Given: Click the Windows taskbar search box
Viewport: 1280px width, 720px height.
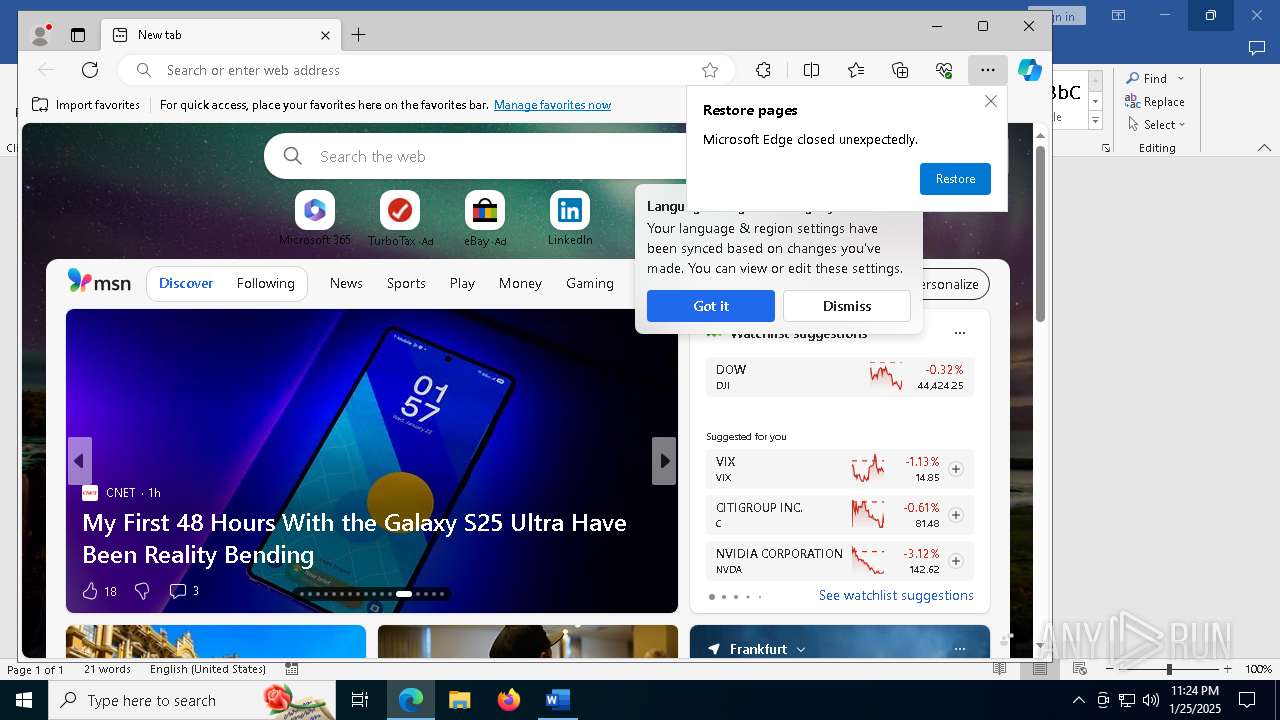Looking at the screenshot, I should pyautogui.click(x=192, y=700).
